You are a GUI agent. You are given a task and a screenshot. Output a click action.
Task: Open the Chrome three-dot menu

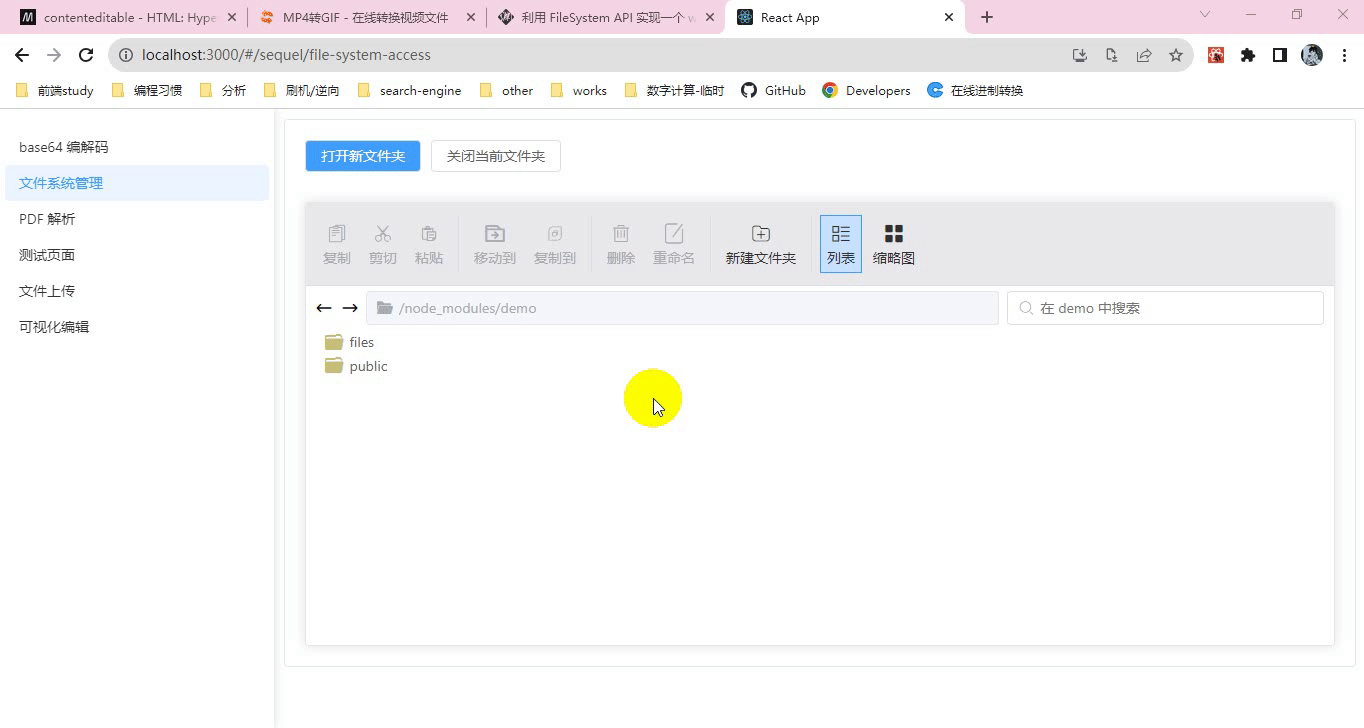[1344, 56]
